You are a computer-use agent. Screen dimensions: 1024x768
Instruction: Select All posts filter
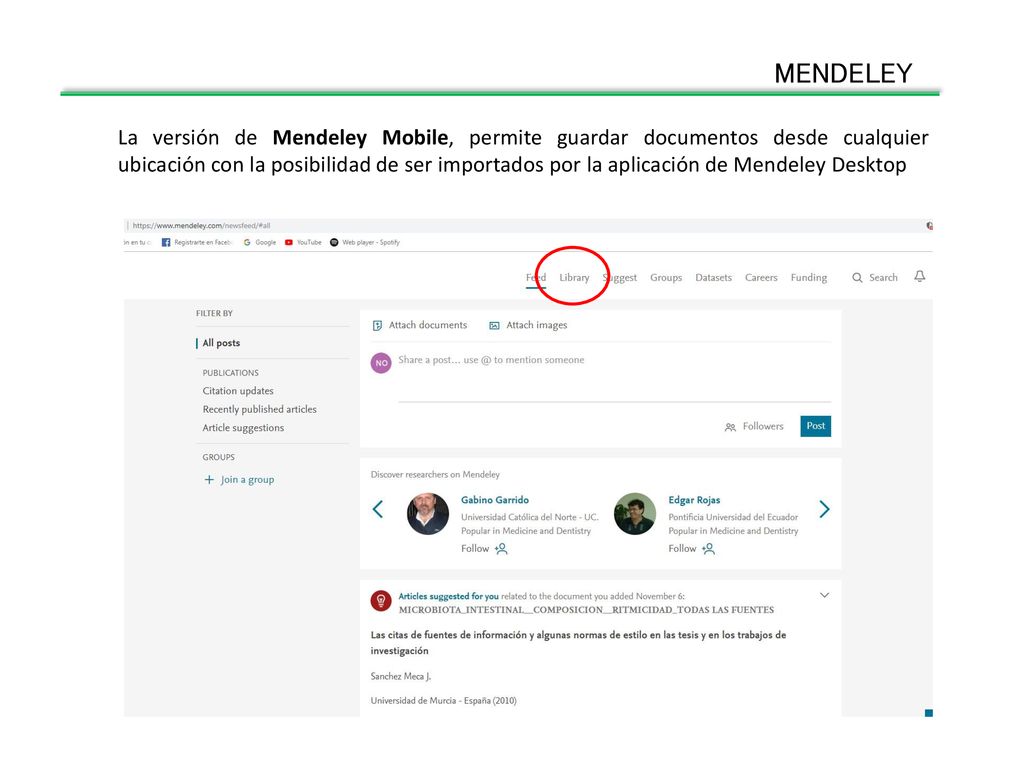[221, 343]
